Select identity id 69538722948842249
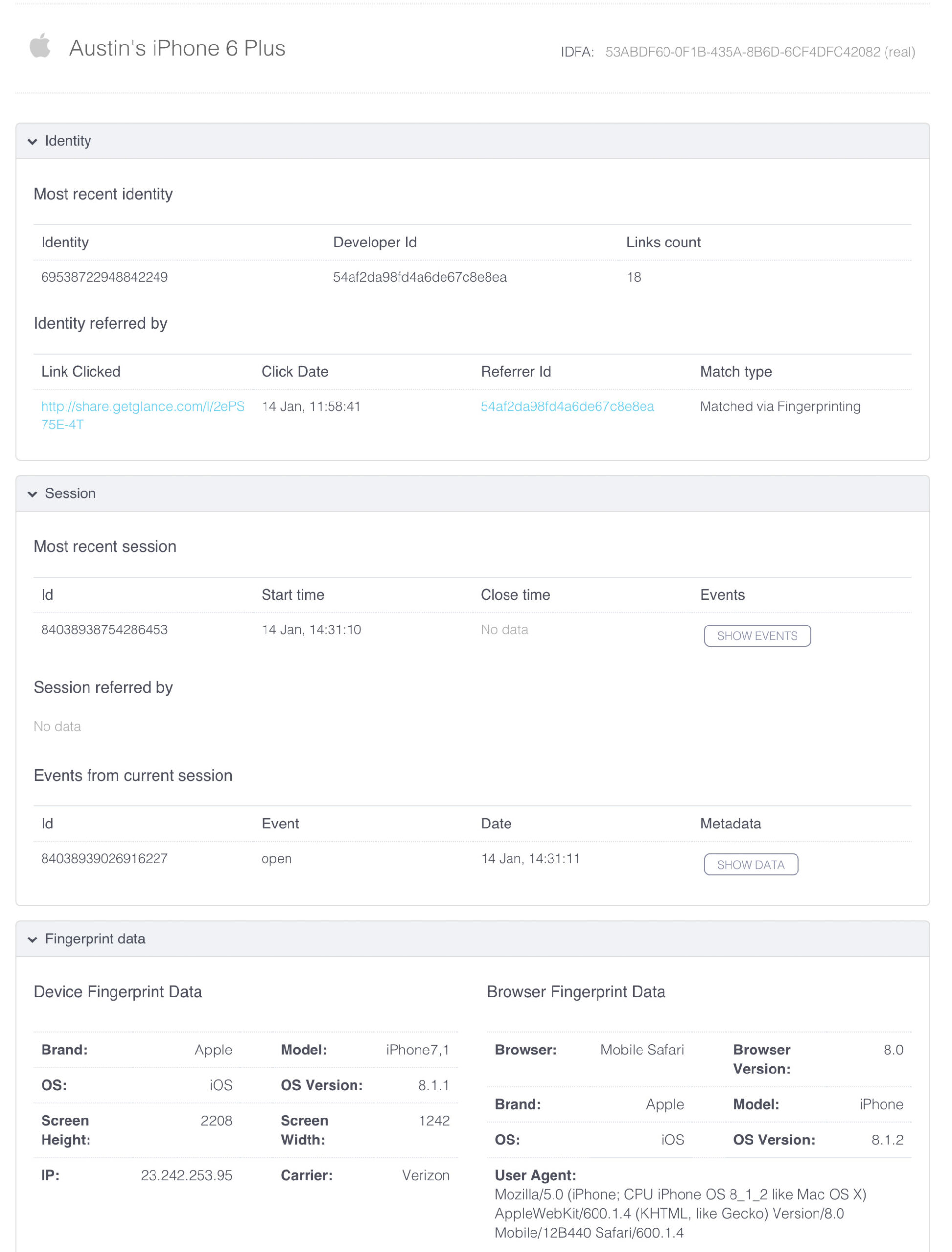 point(104,277)
